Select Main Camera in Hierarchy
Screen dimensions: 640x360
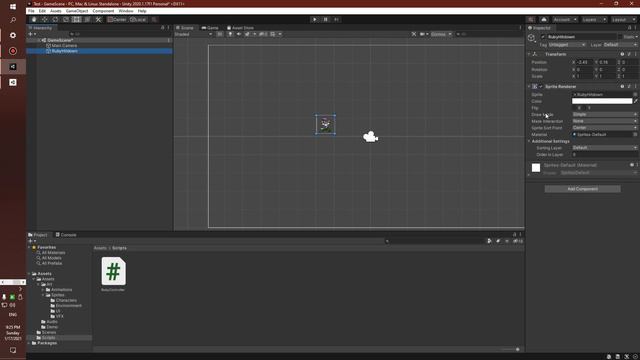pyautogui.click(x=64, y=46)
